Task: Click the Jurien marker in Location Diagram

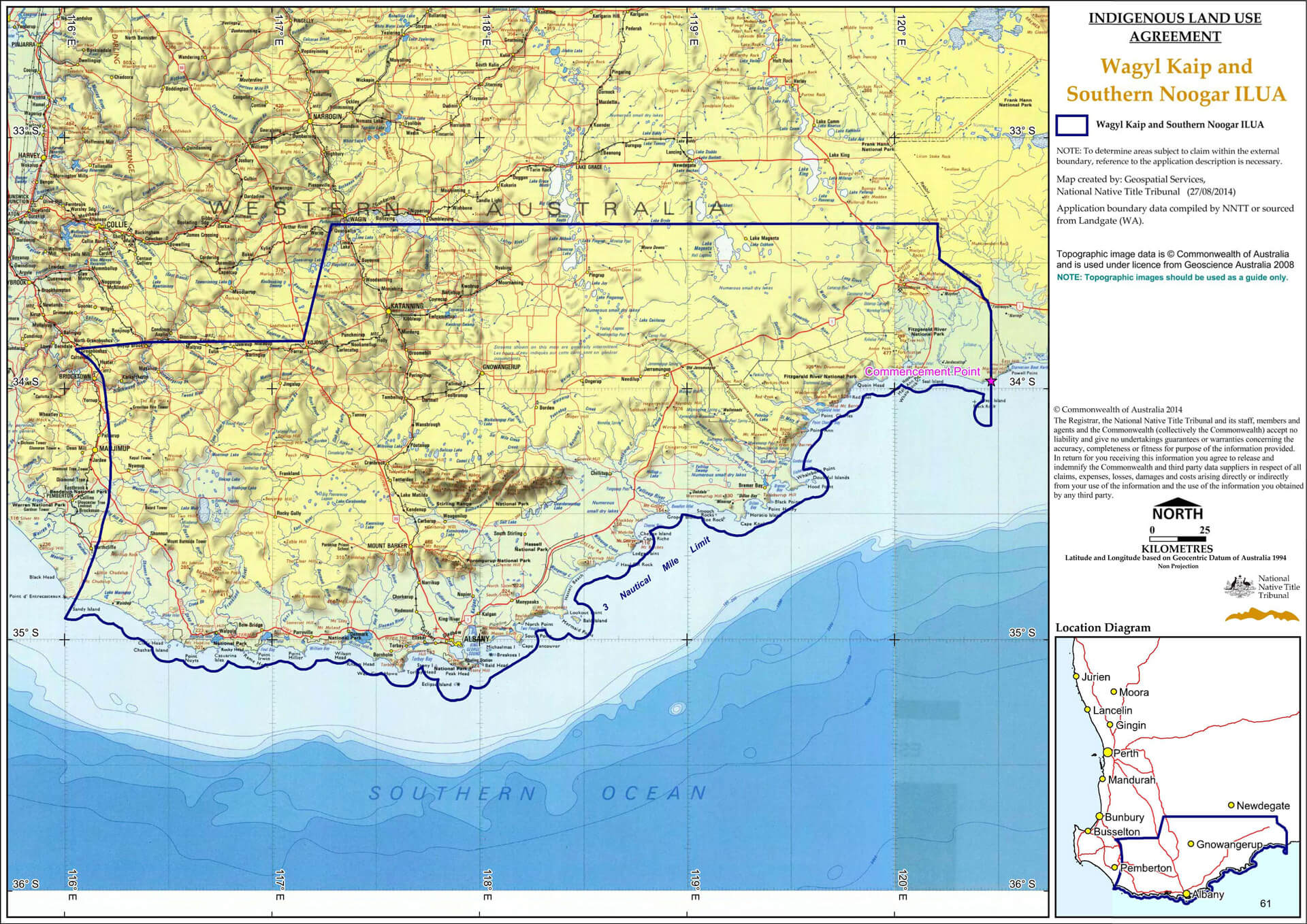Action: pyautogui.click(x=1076, y=676)
